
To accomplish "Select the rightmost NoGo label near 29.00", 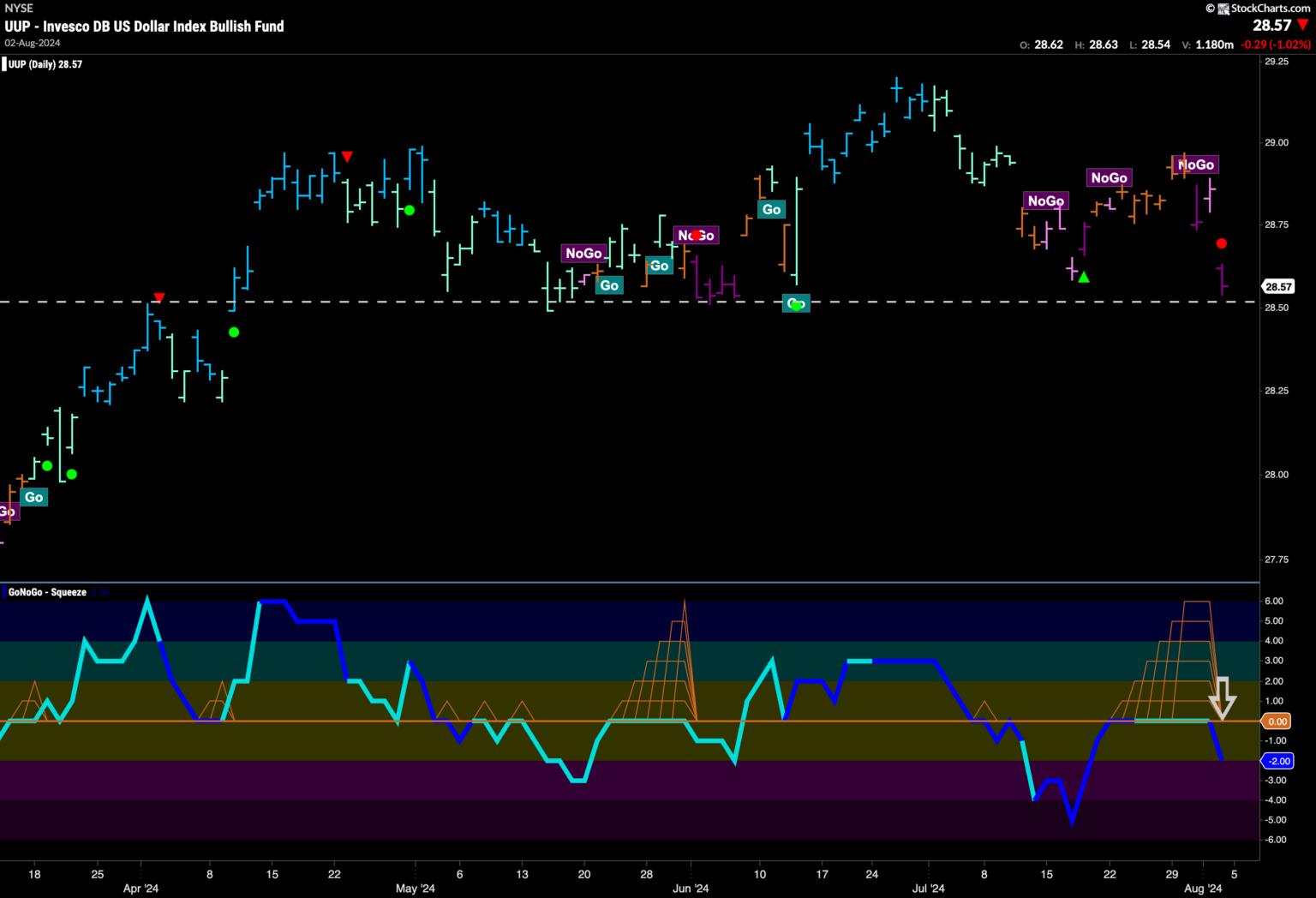I will coord(1196,165).
